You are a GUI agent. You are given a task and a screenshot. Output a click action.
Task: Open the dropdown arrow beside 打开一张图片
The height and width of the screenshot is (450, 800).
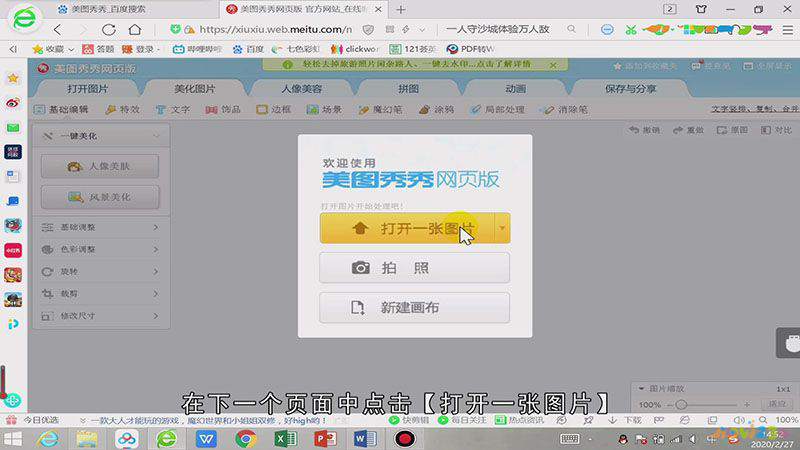[x=502, y=228]
